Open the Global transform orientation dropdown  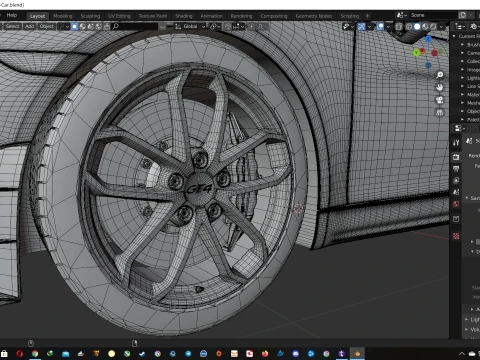pyautogui.click(x=190, y=26)
